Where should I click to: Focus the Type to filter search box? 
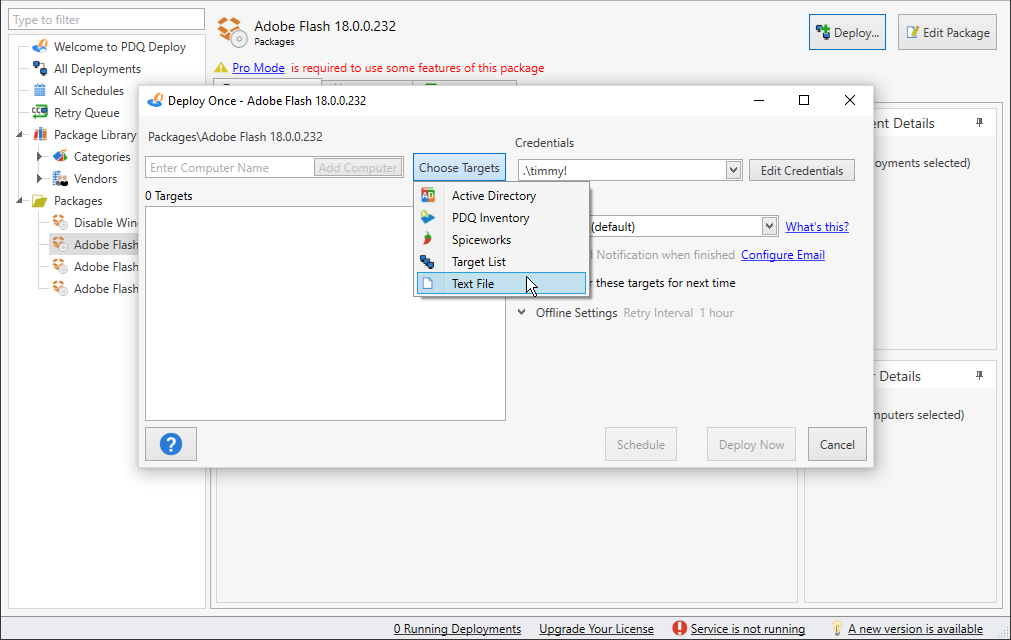coord(106,19)
